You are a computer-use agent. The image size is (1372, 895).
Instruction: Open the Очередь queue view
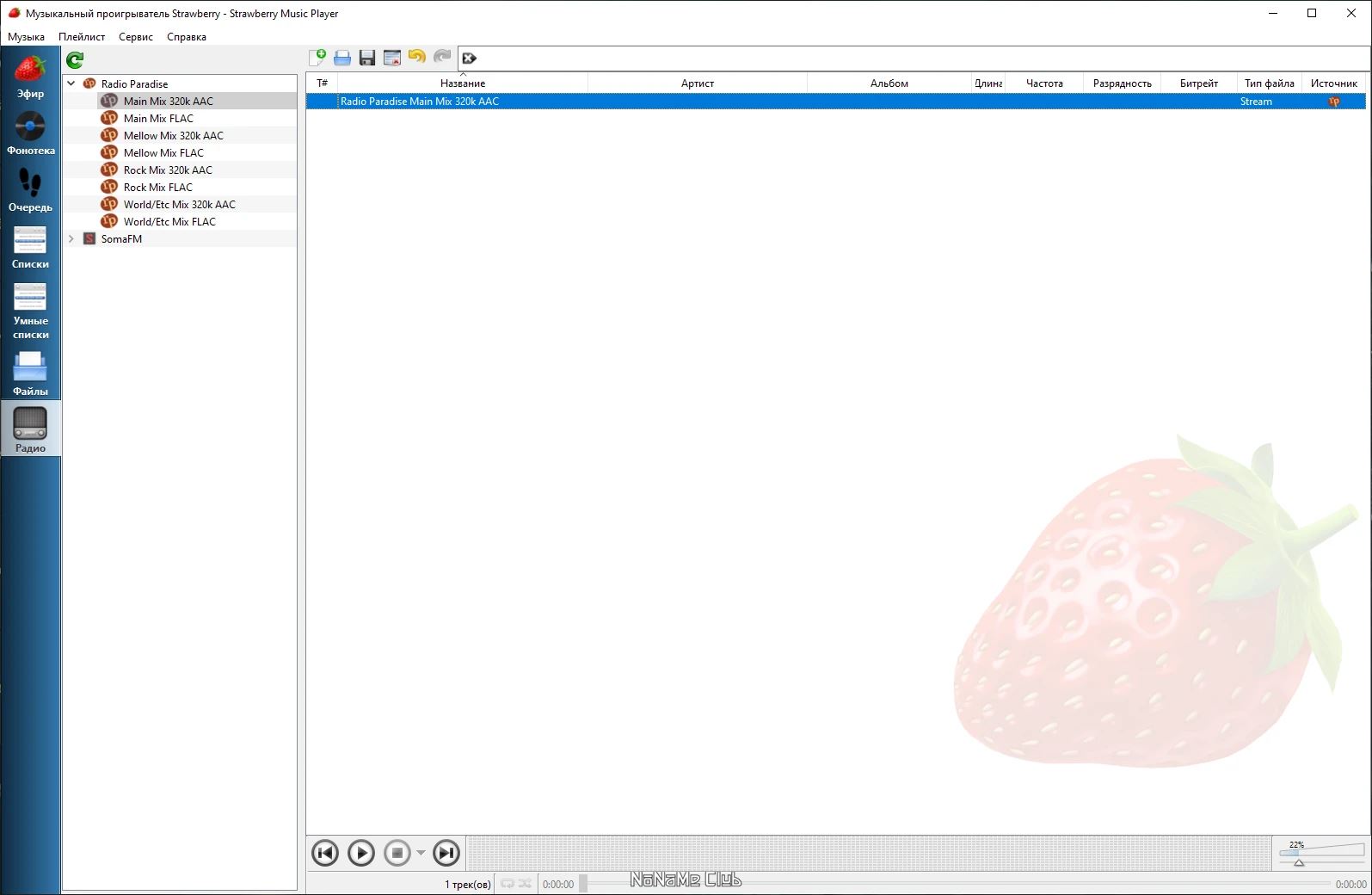tap(30, 190)
